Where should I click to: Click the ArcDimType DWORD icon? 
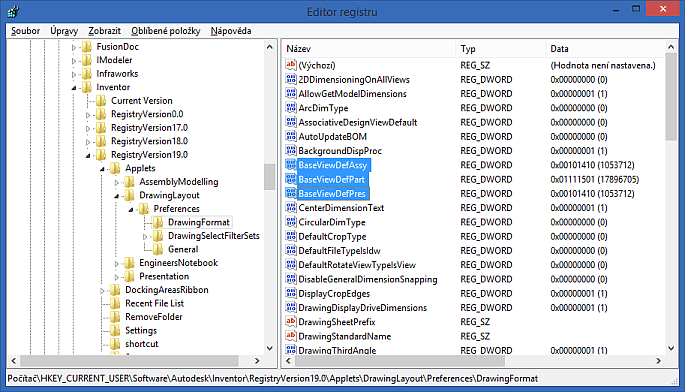coord(291,108)
